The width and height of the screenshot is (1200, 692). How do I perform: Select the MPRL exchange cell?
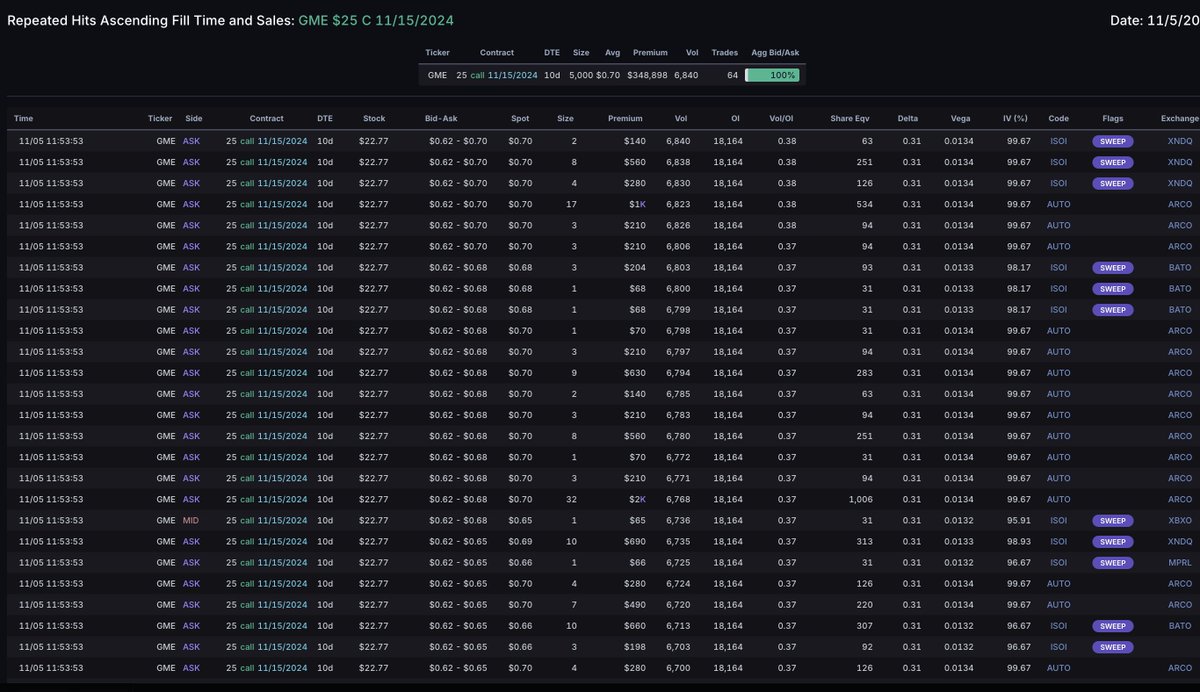1180,563
